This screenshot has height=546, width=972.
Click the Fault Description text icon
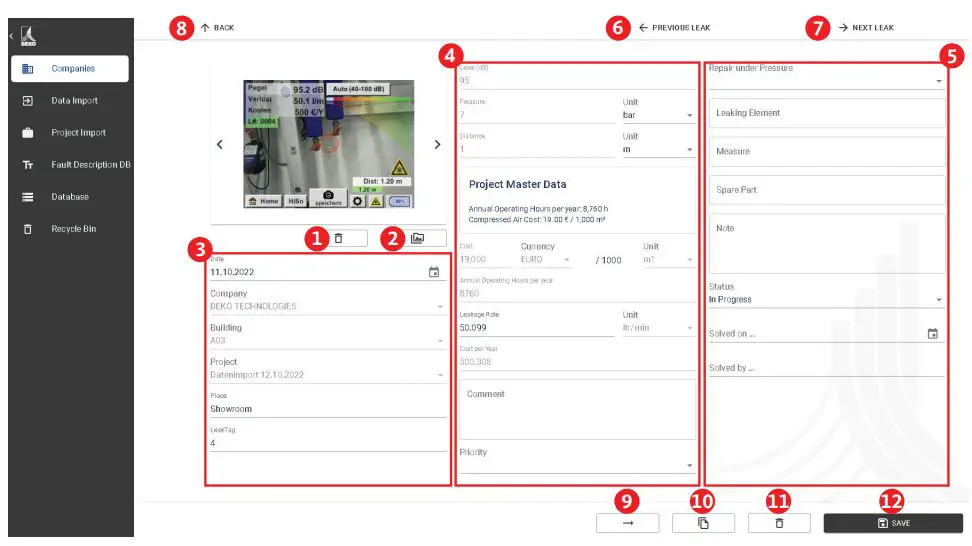coord(28,165)
